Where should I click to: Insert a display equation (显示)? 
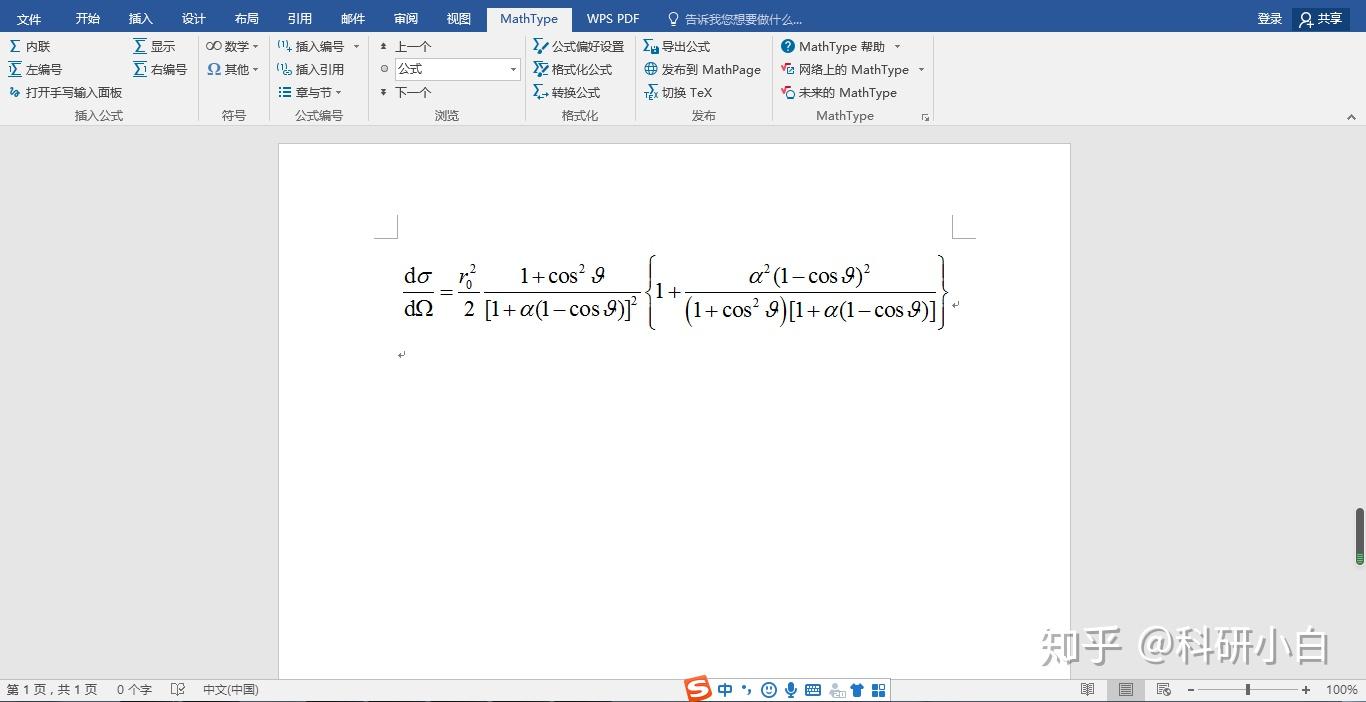coord(154,46)
